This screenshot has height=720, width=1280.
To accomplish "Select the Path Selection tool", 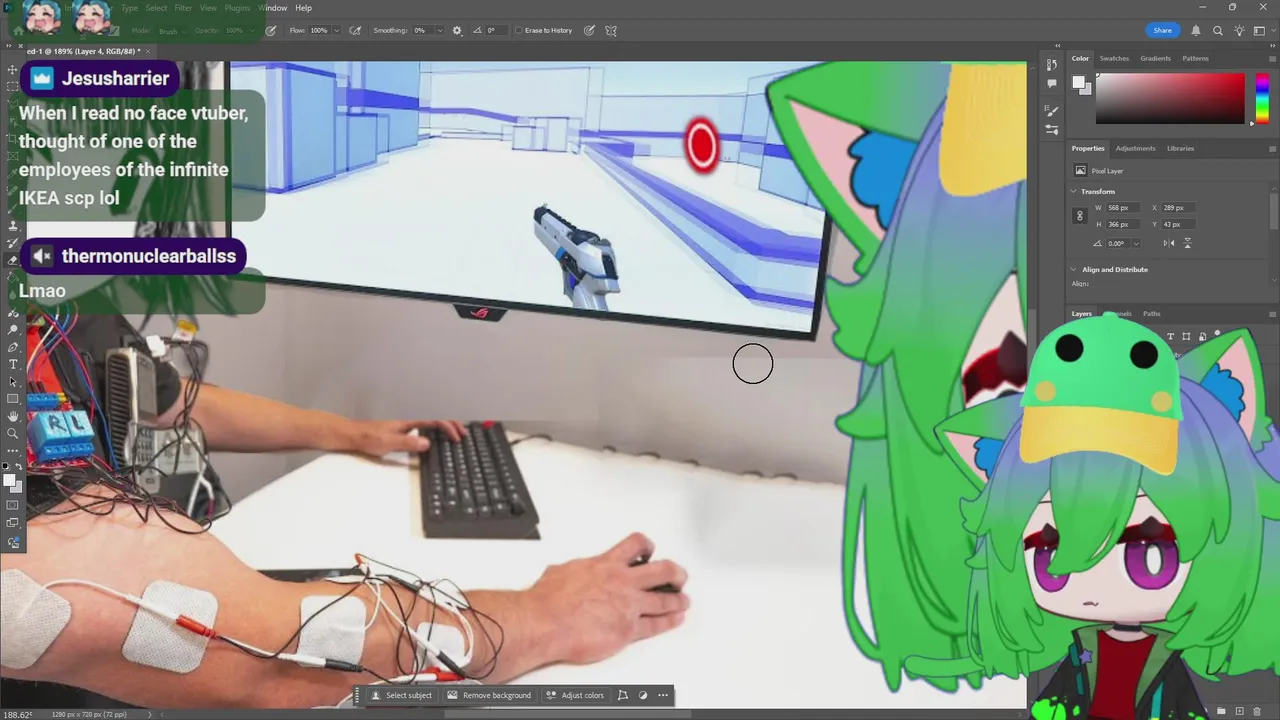I will (x=13, y=381).
